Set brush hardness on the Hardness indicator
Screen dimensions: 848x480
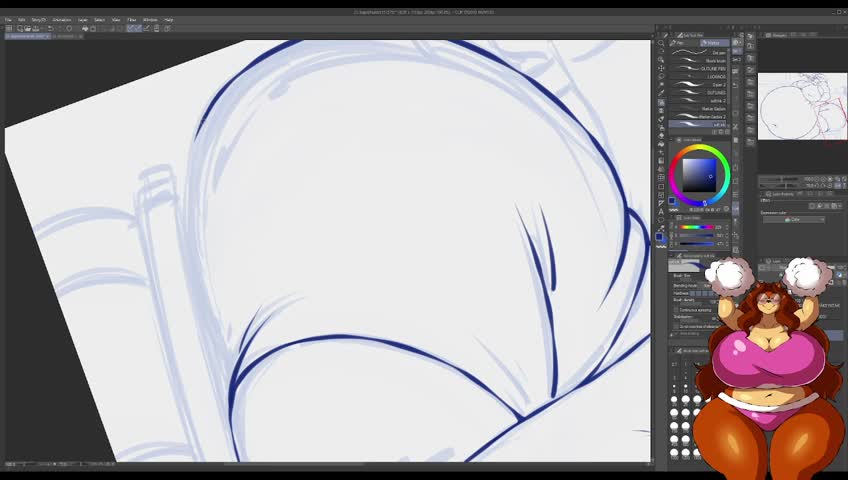pyautogui.click(x=701, y=294)
